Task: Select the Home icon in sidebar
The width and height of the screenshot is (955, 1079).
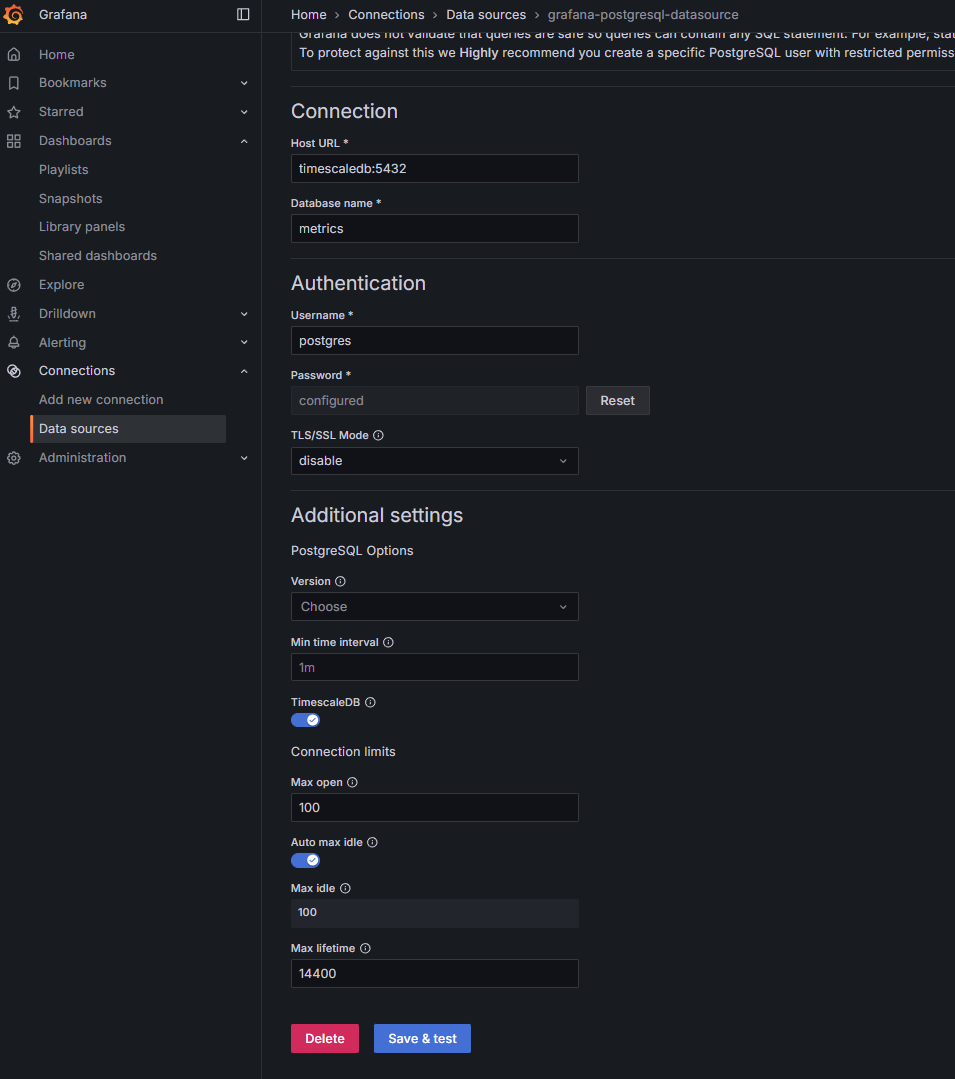Action: [13, 53]
